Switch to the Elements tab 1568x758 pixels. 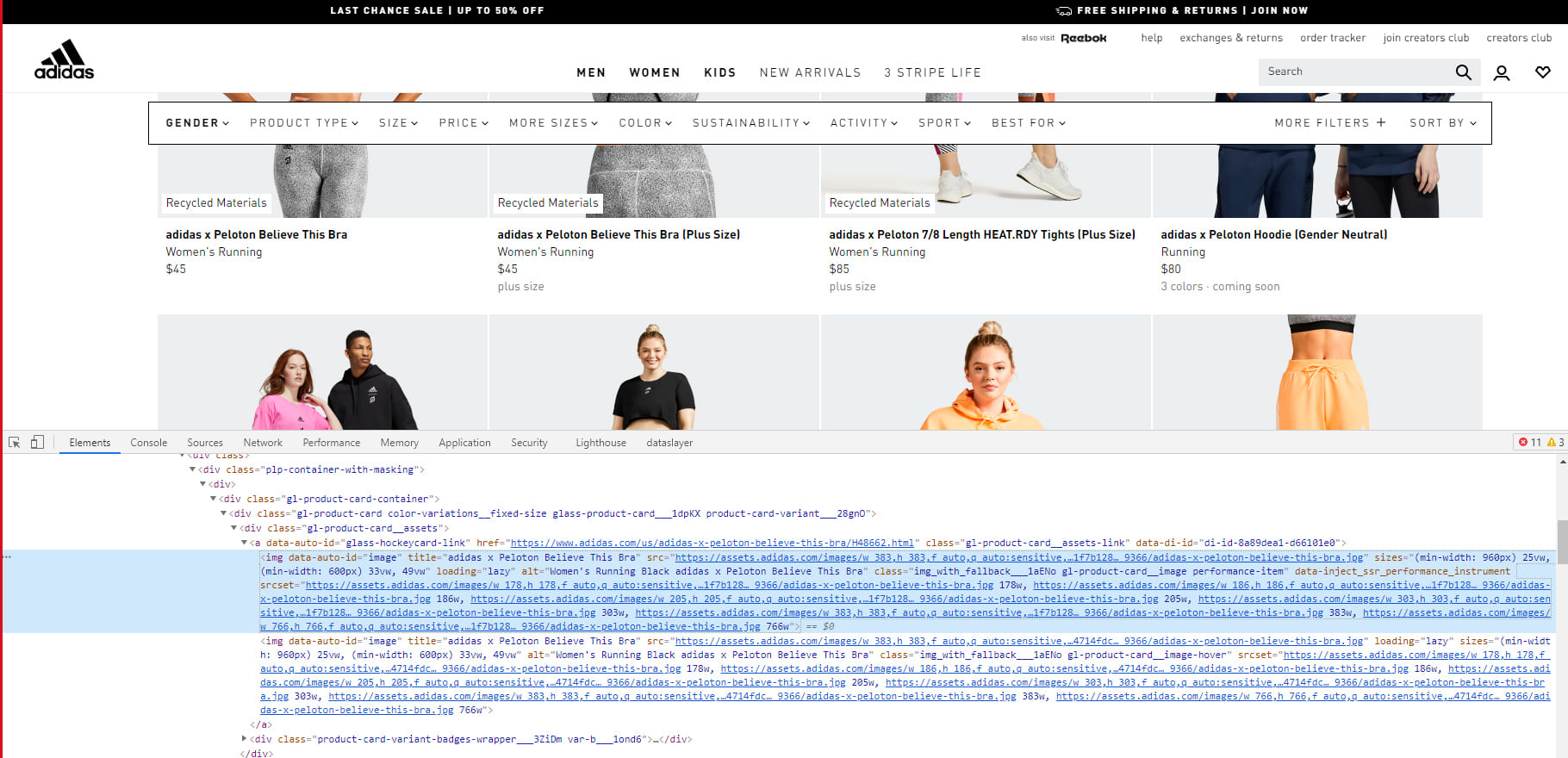90,443
